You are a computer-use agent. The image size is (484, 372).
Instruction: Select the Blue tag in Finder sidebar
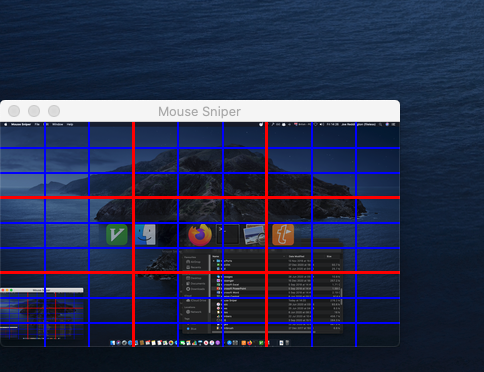coord(191,329)
